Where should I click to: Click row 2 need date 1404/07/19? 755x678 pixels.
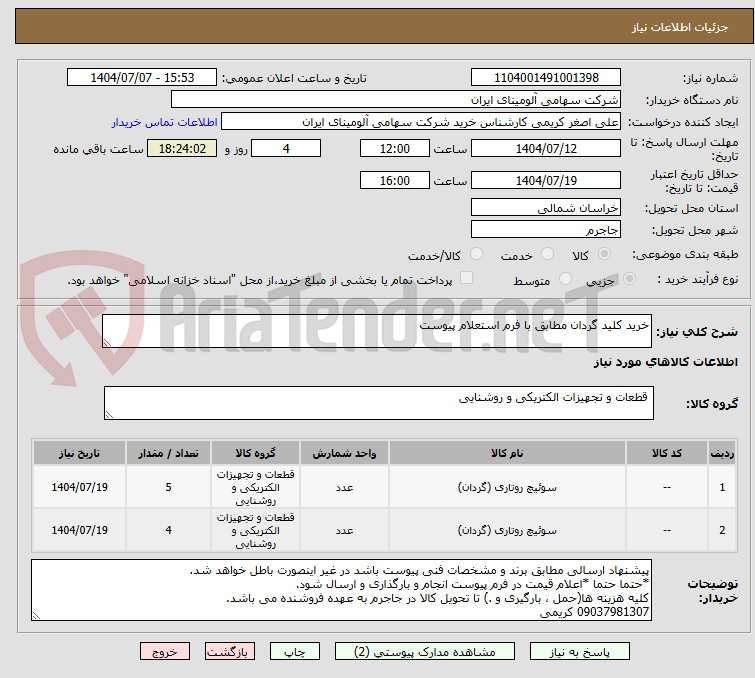[79, 530]
